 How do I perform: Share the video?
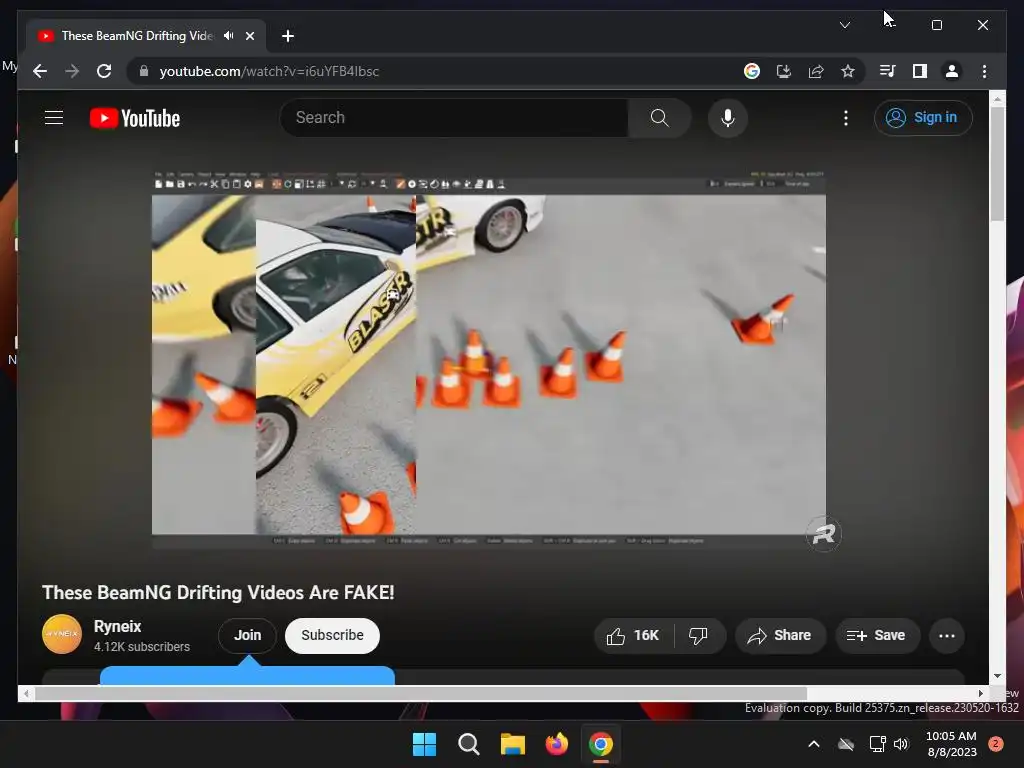click(780, 635)
